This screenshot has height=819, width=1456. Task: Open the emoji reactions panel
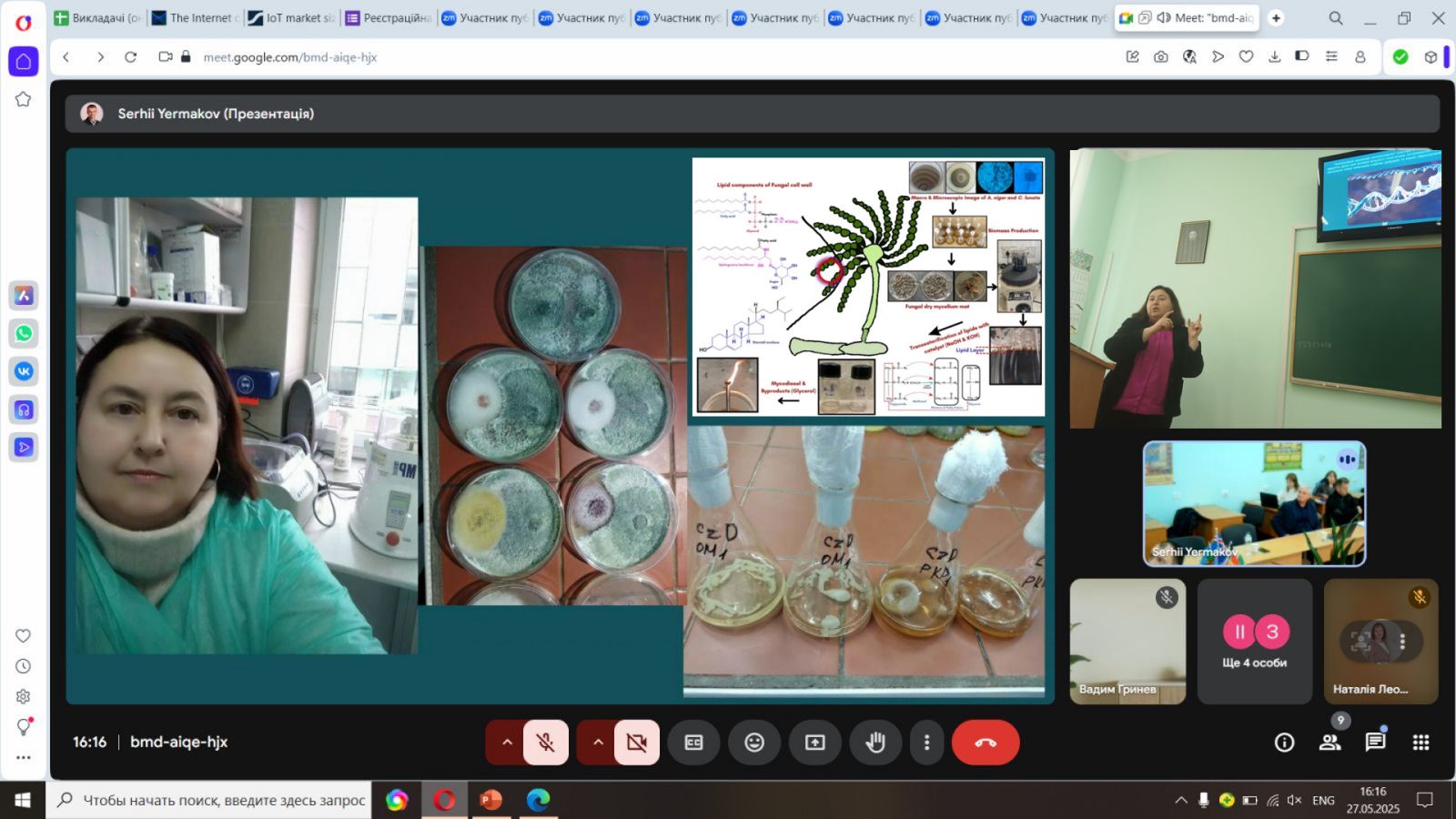pos(754,743)
